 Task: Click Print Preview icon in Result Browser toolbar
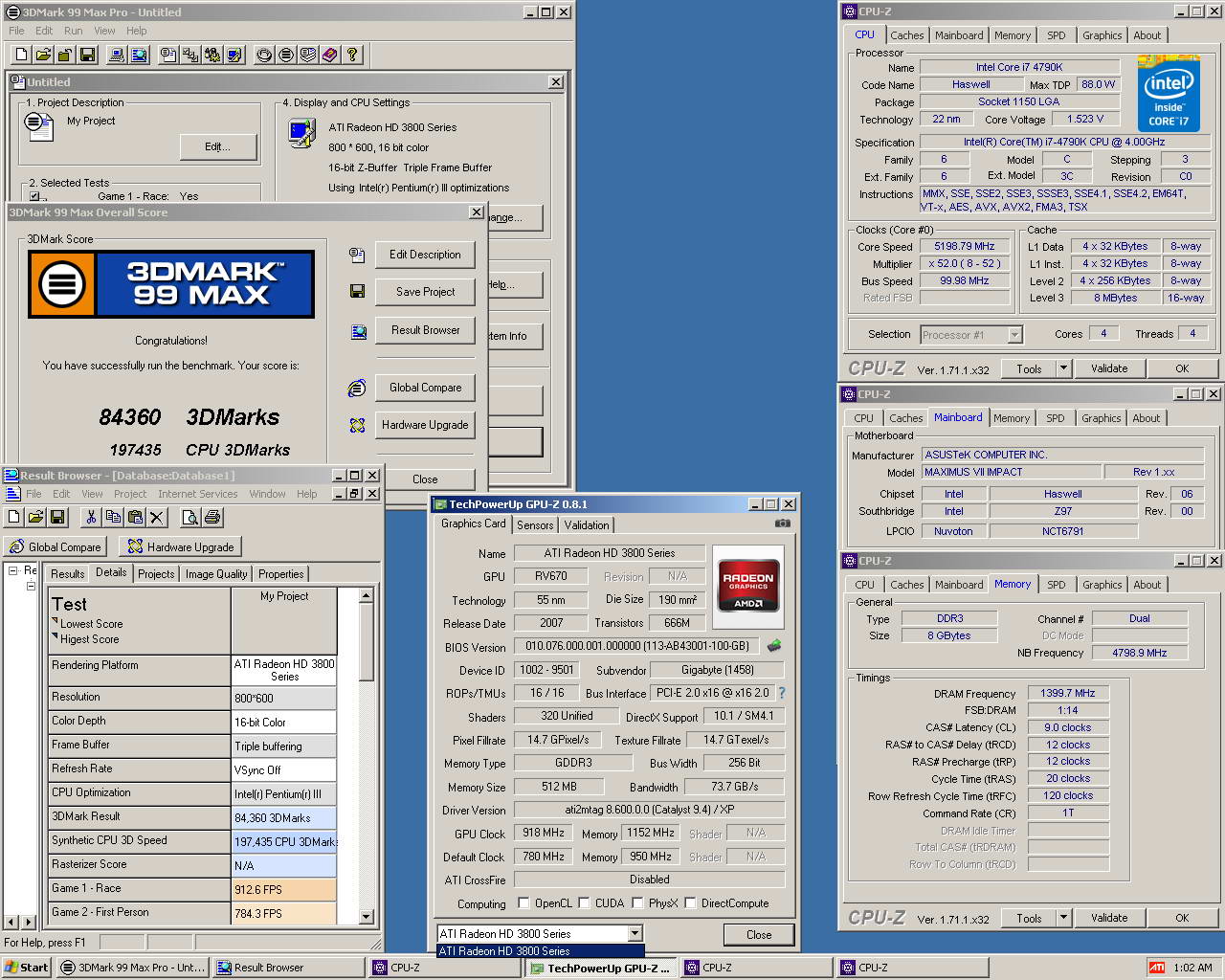pos(190,518)
